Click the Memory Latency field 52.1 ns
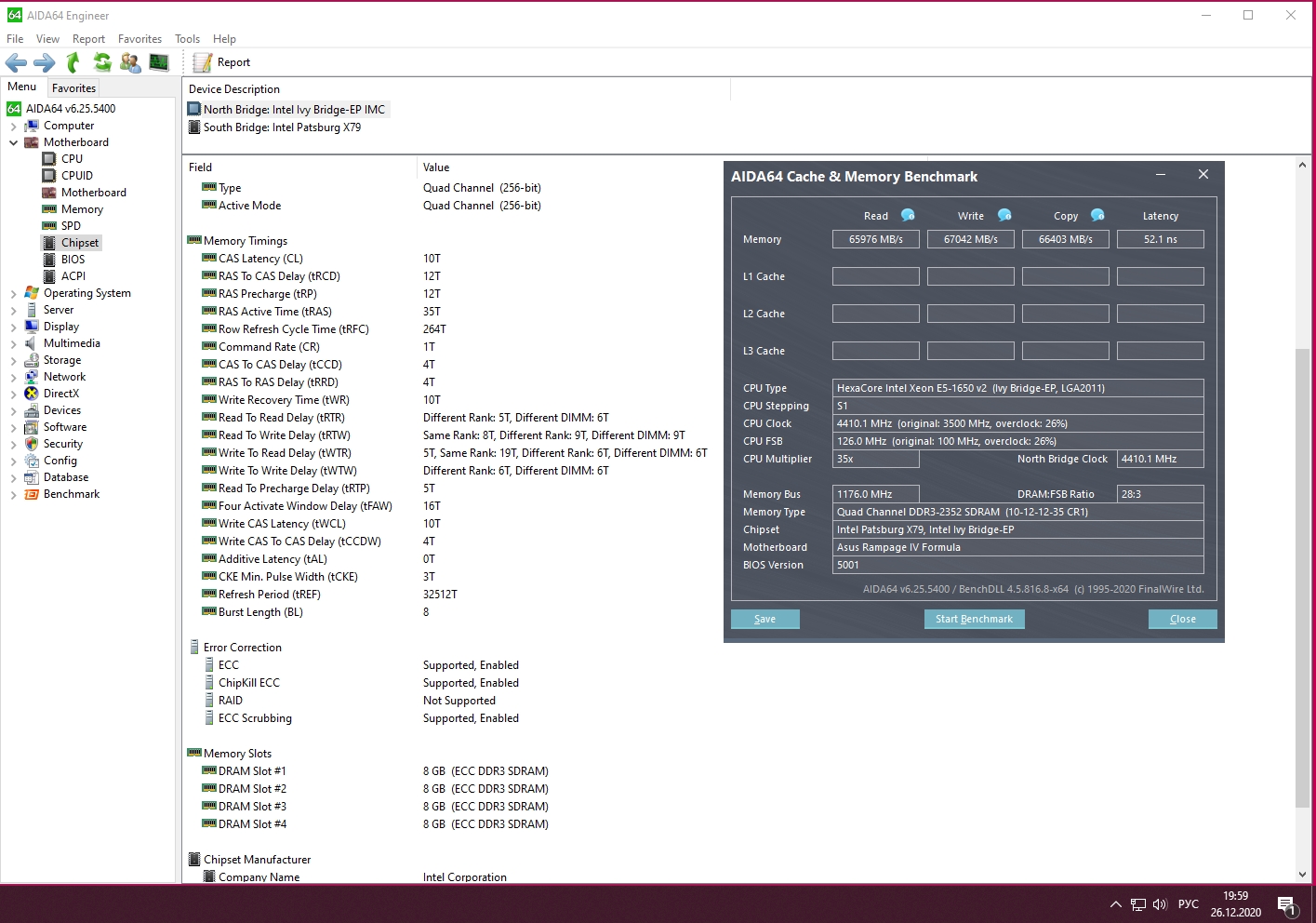 pos(1161,239)
